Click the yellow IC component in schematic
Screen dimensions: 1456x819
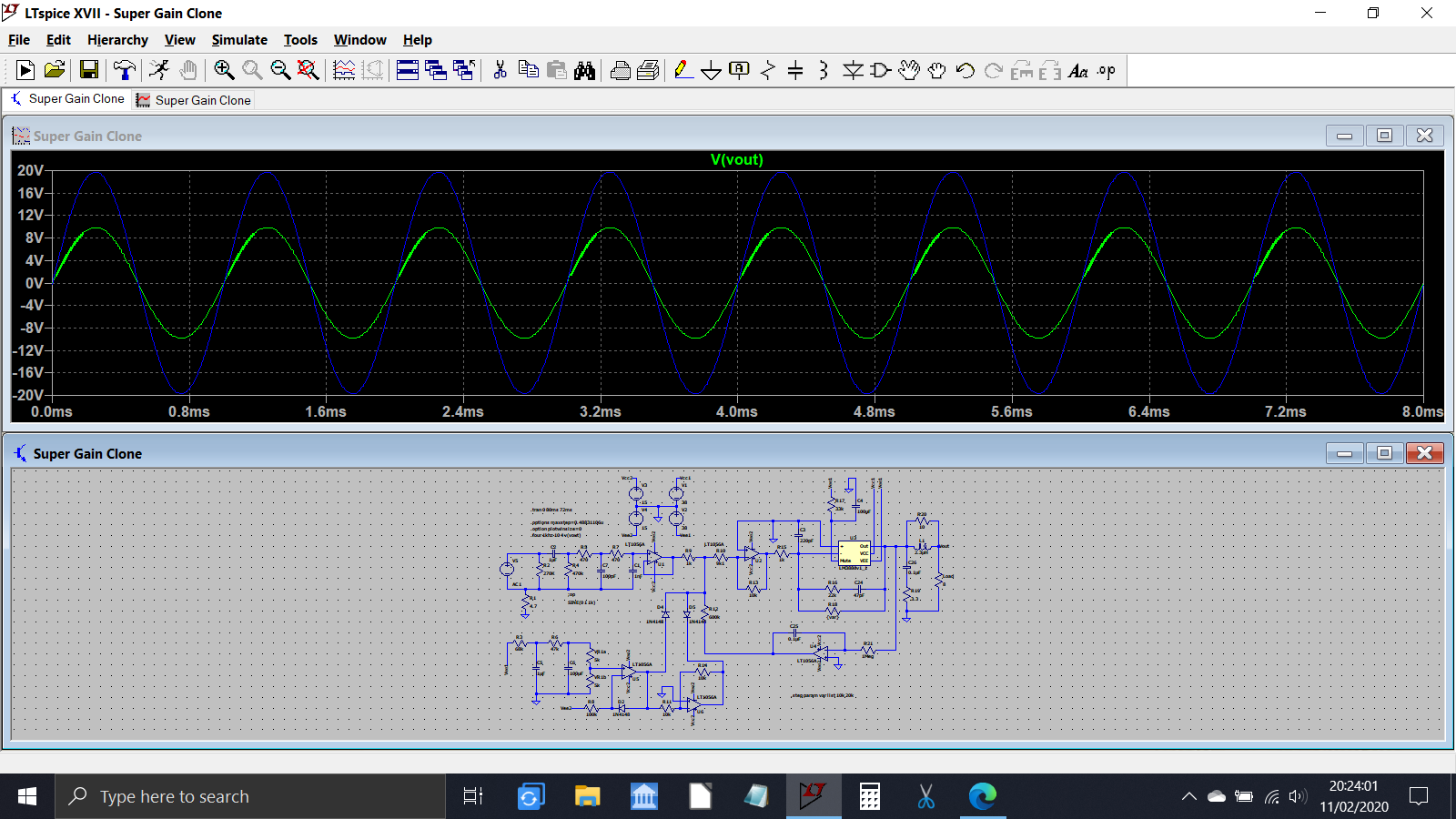click(x=854, y=553)
